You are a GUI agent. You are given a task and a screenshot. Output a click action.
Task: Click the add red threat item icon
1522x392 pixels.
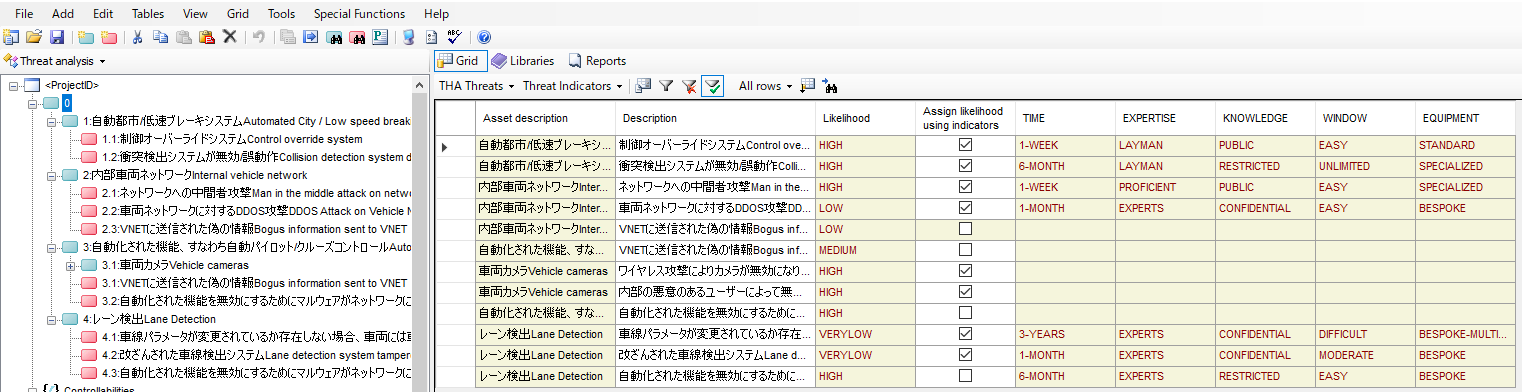click(x=108, y=37)
